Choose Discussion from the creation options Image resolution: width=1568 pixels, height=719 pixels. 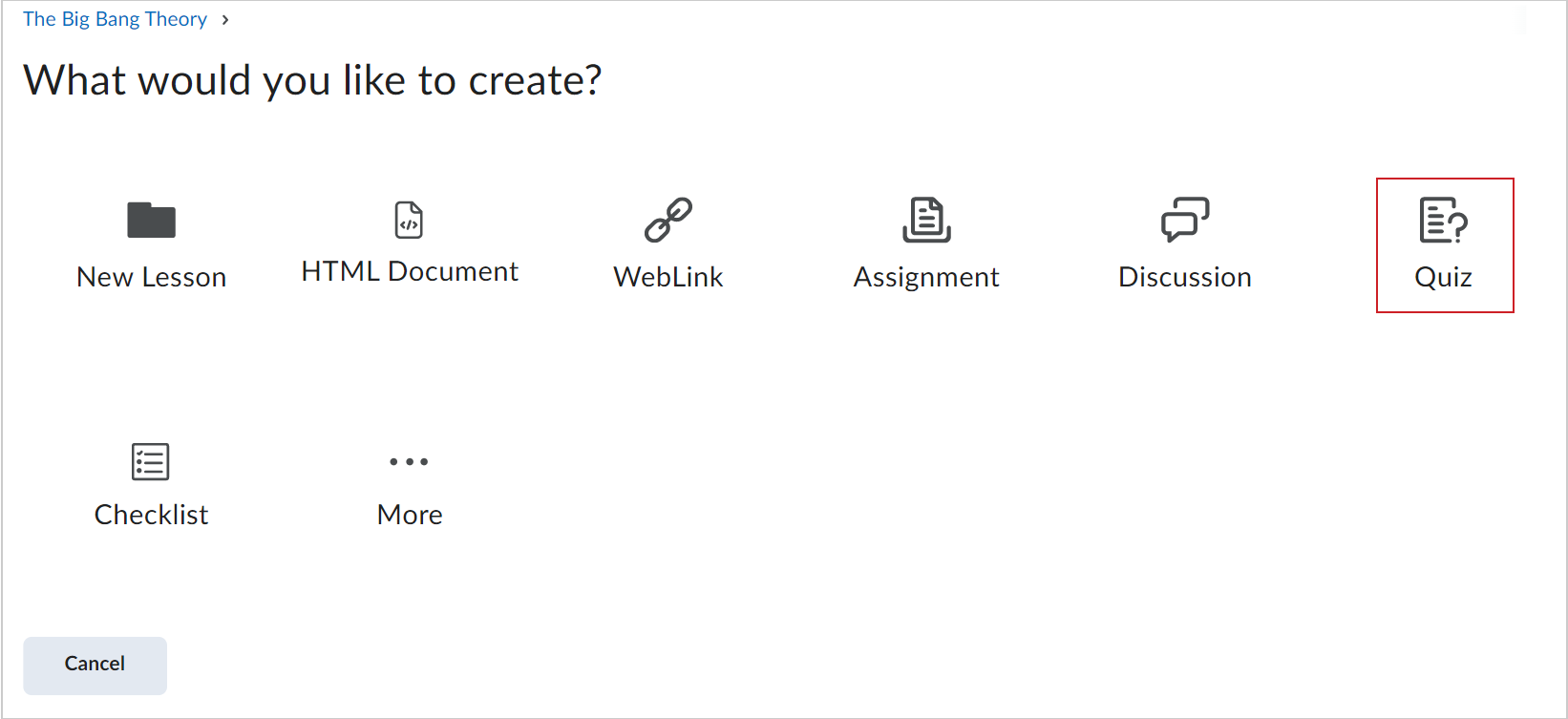(x=1185, y=245)
